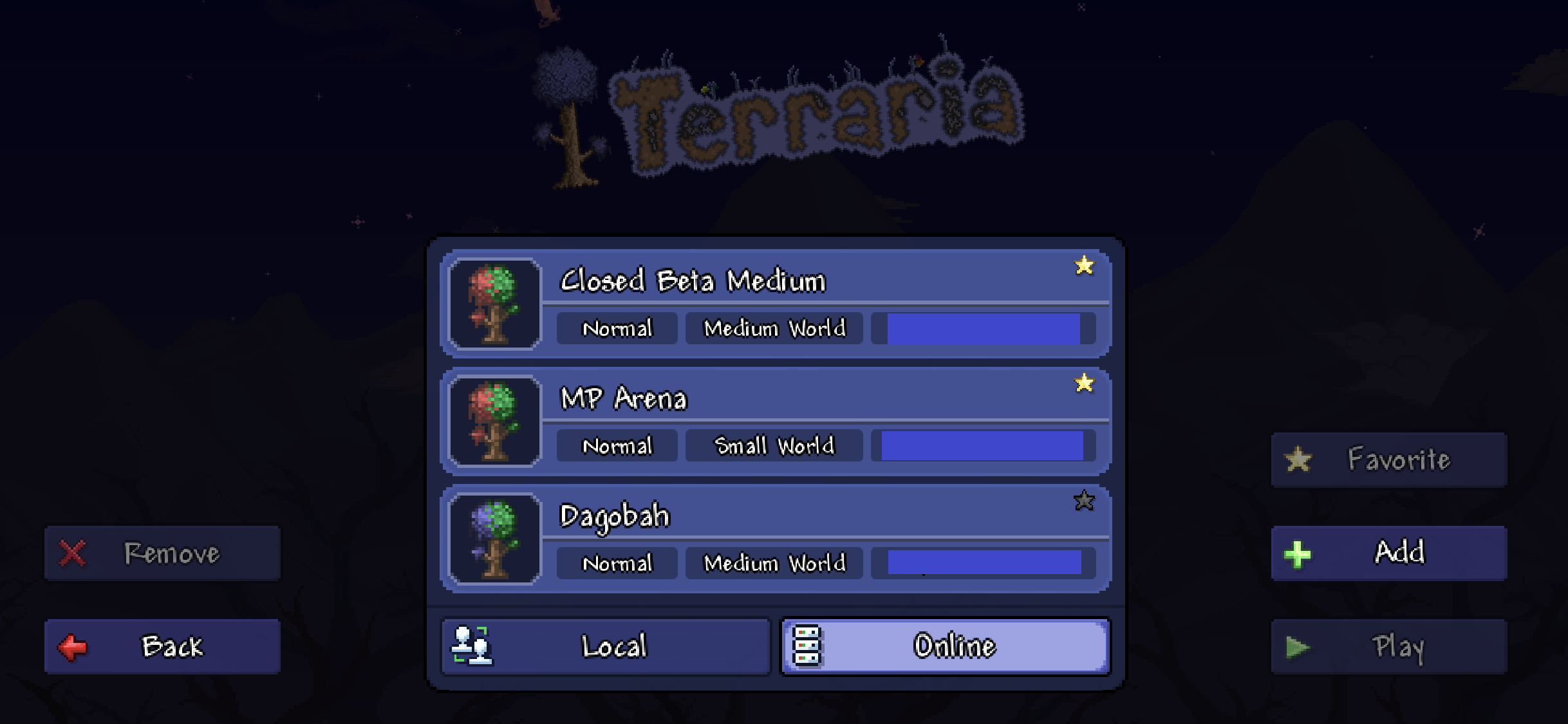Screen dimensions: 1568x724
Task: Click the Back button label
Action: coord(173,647)
